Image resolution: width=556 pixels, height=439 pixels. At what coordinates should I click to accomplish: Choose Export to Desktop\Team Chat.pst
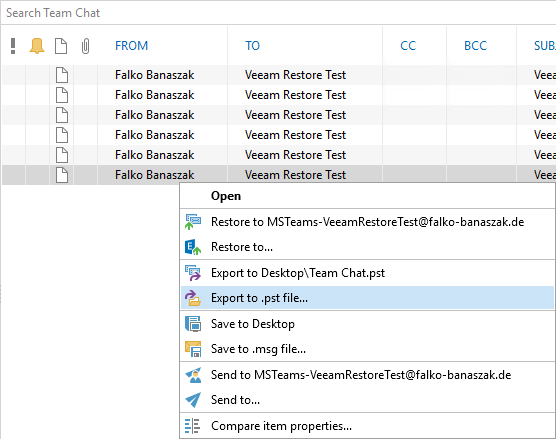tap(367, 273)
